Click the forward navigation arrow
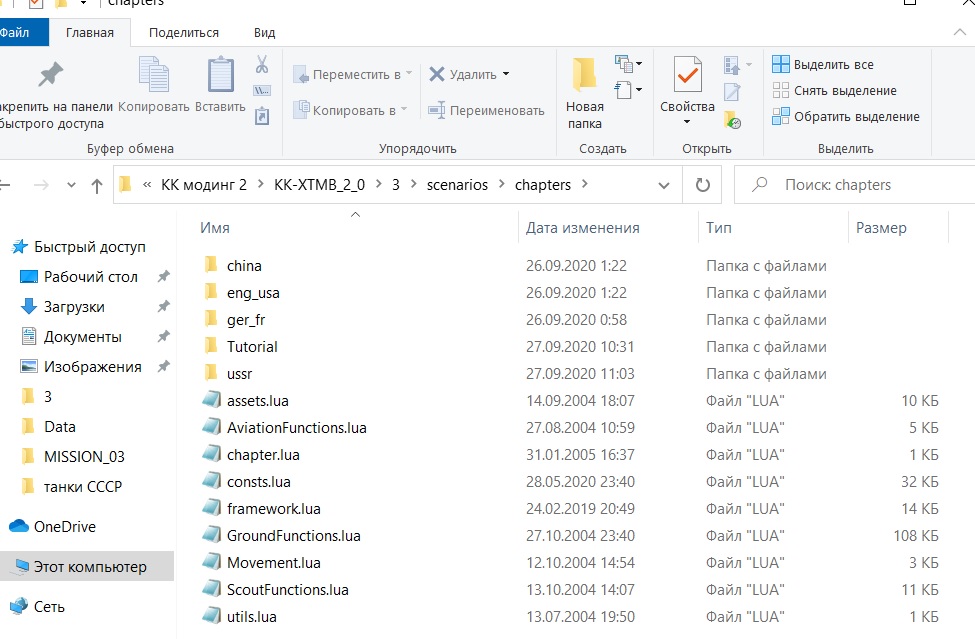Viewport: 975px width, 639px height. coord(41,185)
